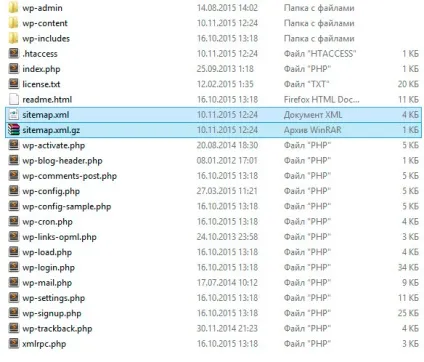
Task: Click the wp-mail.php file icon
Action: point(13,283)
